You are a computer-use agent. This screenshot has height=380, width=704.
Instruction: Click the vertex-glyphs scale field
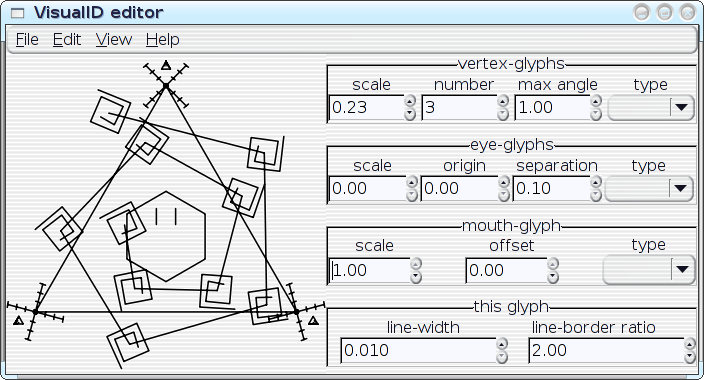[x=366, y=108]
